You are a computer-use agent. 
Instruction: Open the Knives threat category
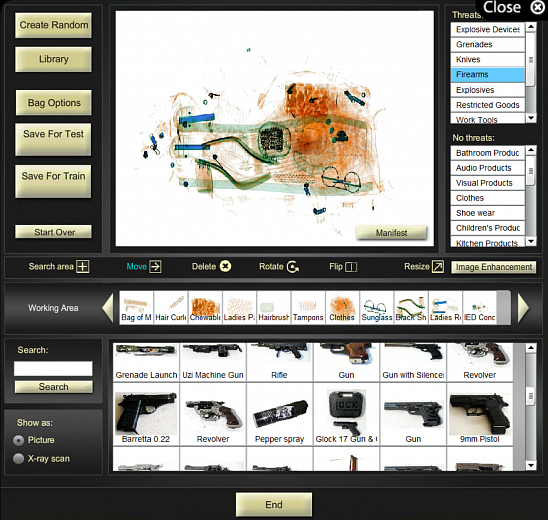tap(488, 59)
